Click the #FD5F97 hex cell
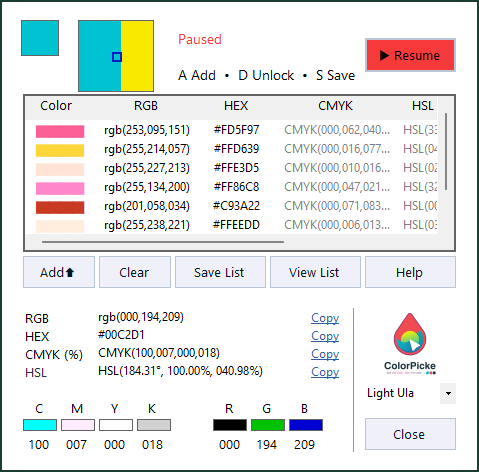479x472 pixels. click(x=236, y=130)
